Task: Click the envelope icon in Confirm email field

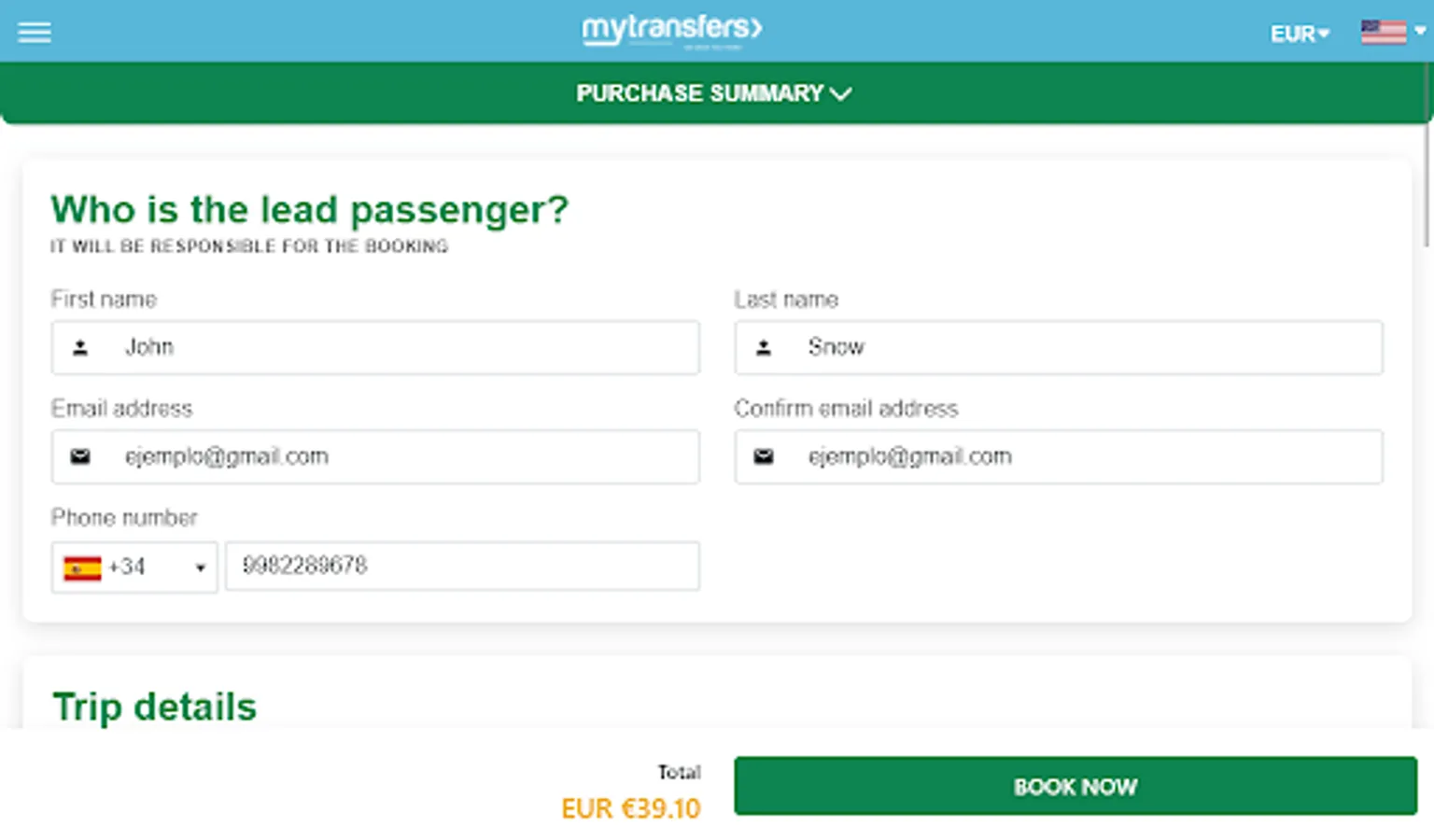Action: [764, 456]
